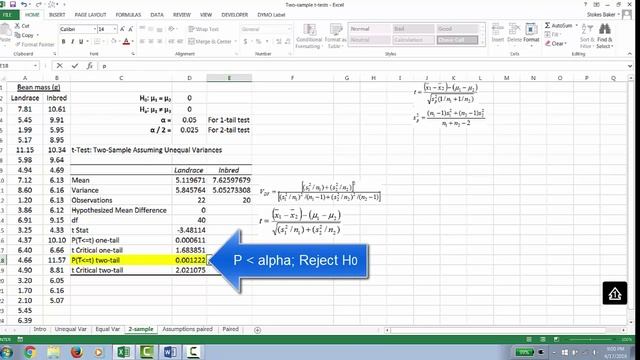
Task: Add a new sheet with the plus icon
Action: [257, 330]
